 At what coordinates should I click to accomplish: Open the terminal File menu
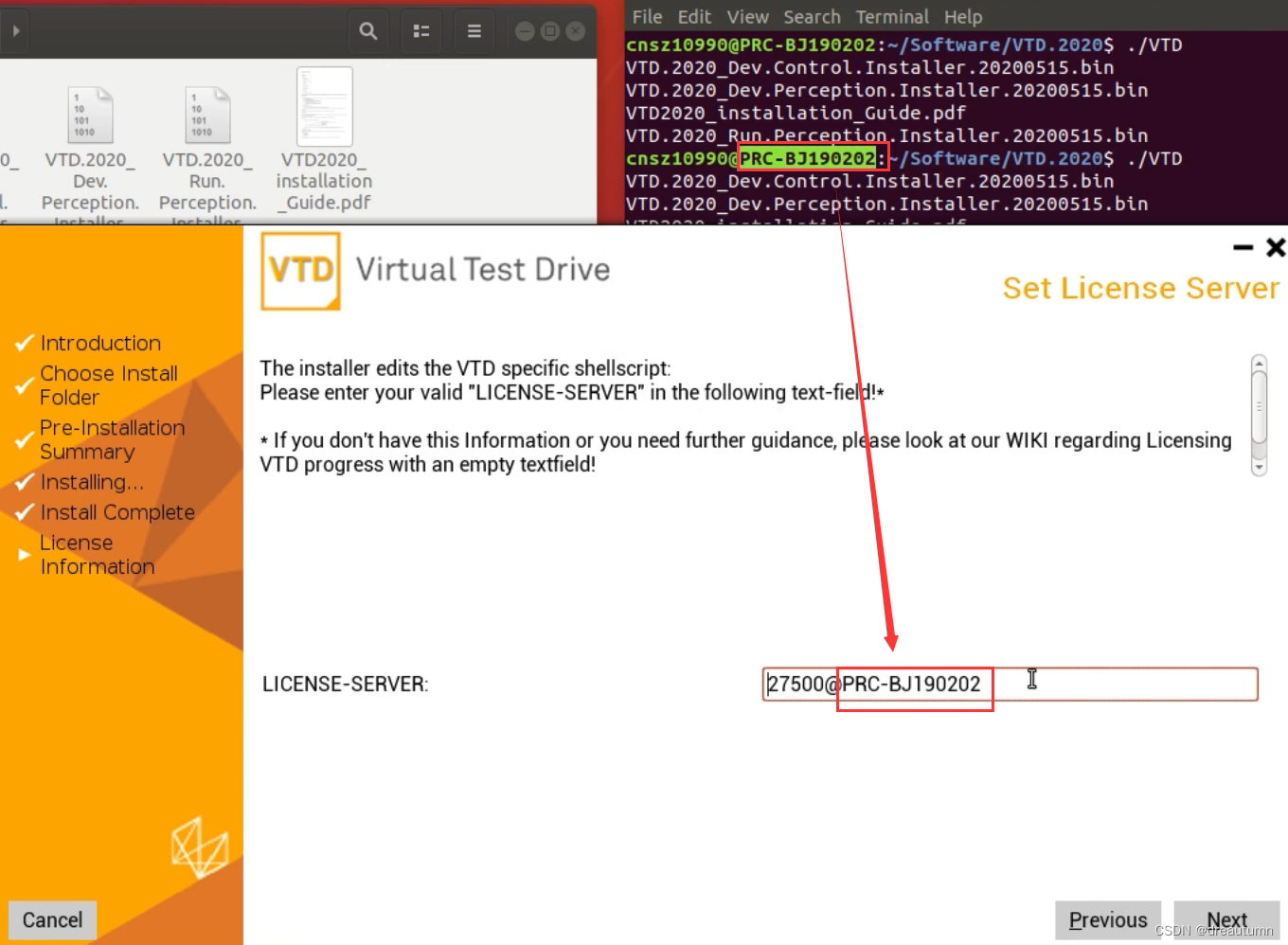click(x=647, y=17)
